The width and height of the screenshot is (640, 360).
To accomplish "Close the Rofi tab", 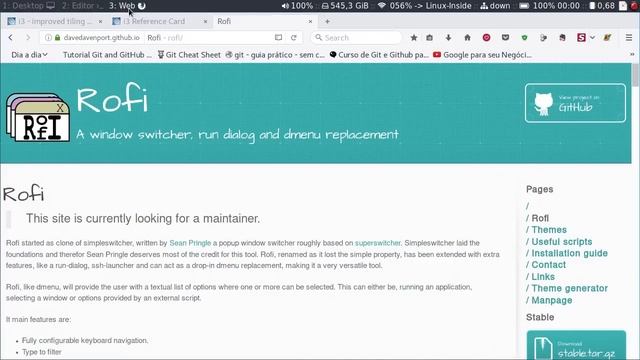I will click(310, 21).
